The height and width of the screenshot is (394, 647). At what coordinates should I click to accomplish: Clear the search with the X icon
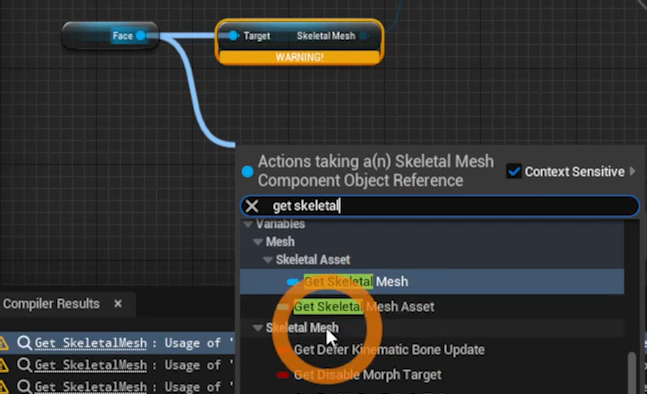pyautogui.click(x=252, y=206)
